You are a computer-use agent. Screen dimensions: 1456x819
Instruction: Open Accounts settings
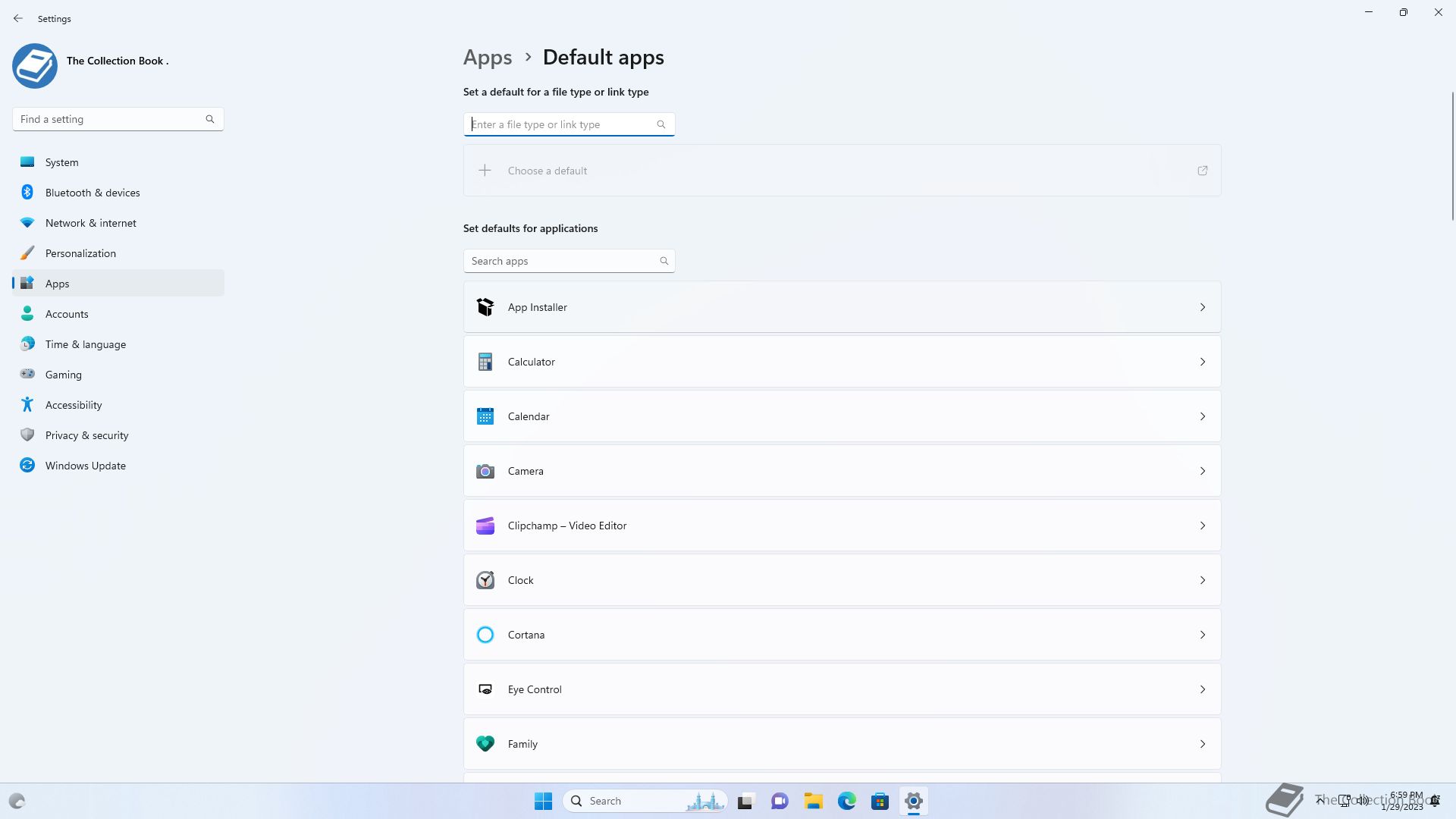click(118, 314)
